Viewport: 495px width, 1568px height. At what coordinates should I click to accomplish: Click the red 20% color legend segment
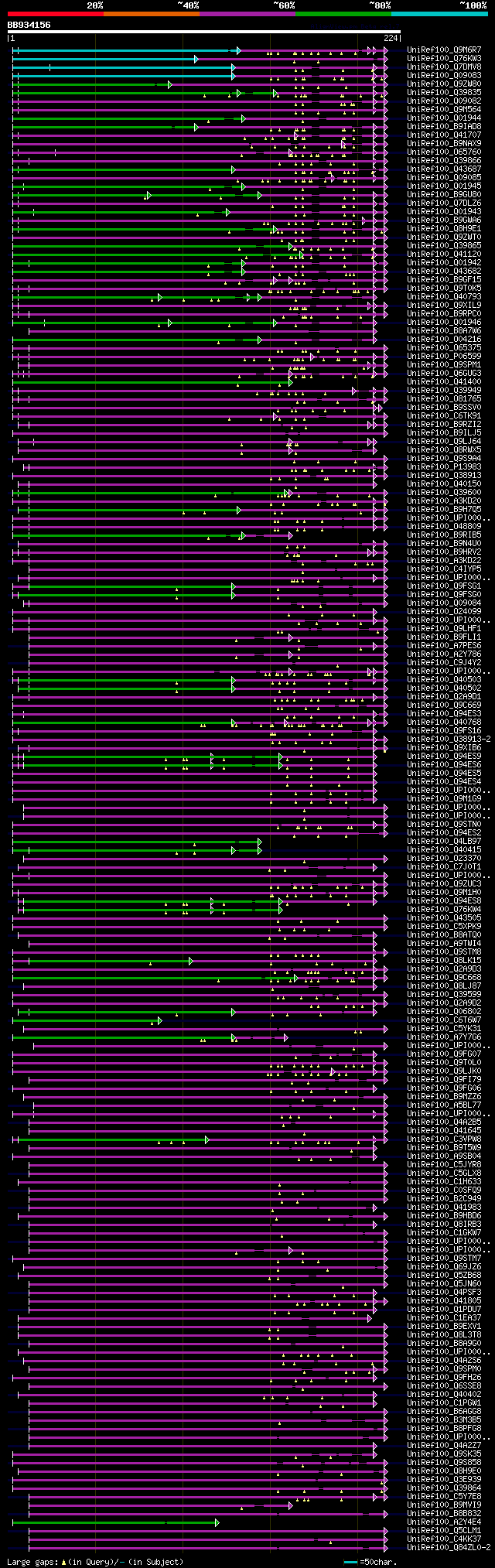55,13
